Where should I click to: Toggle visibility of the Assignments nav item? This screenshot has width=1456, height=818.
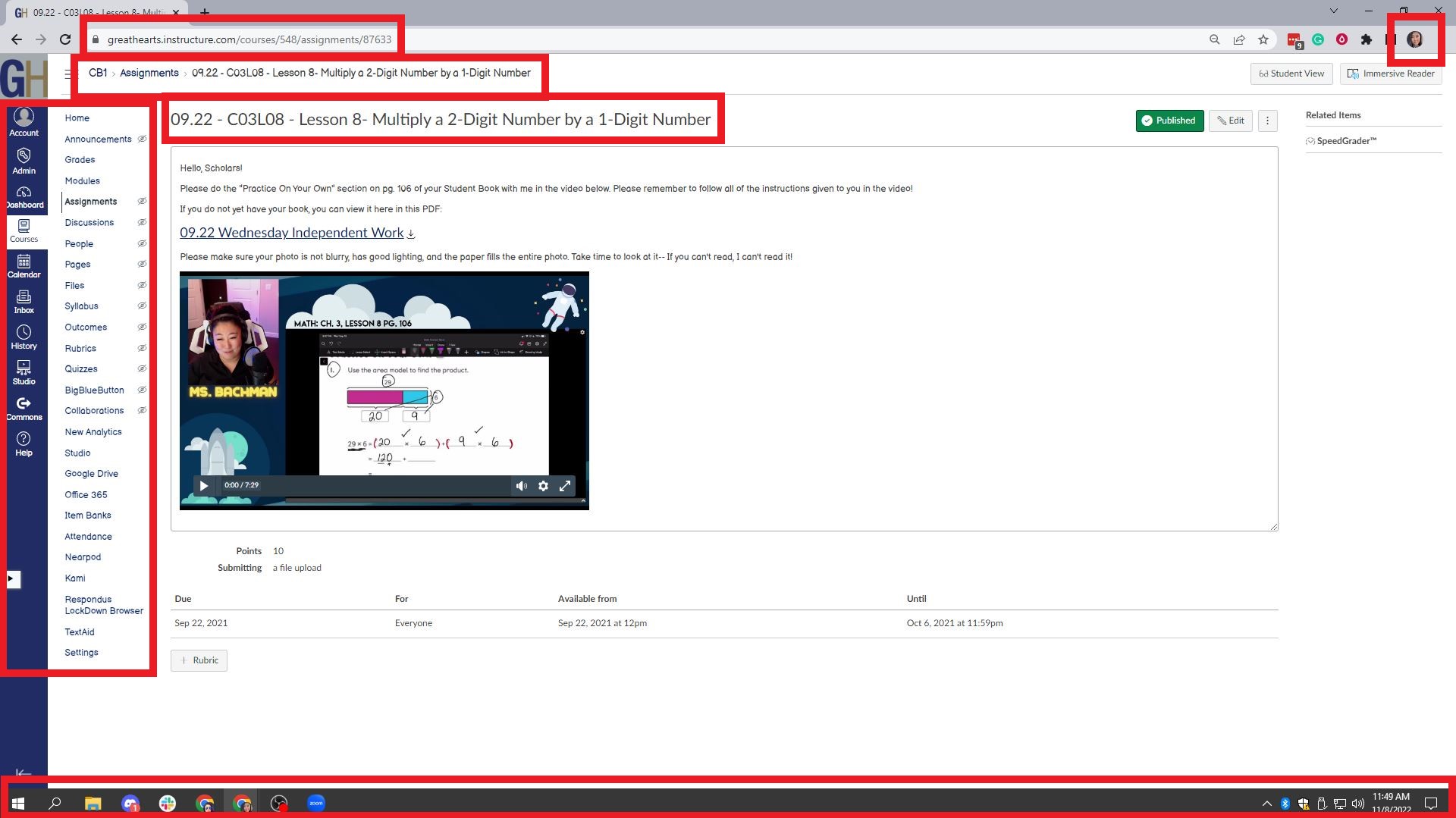coord(142,201)
